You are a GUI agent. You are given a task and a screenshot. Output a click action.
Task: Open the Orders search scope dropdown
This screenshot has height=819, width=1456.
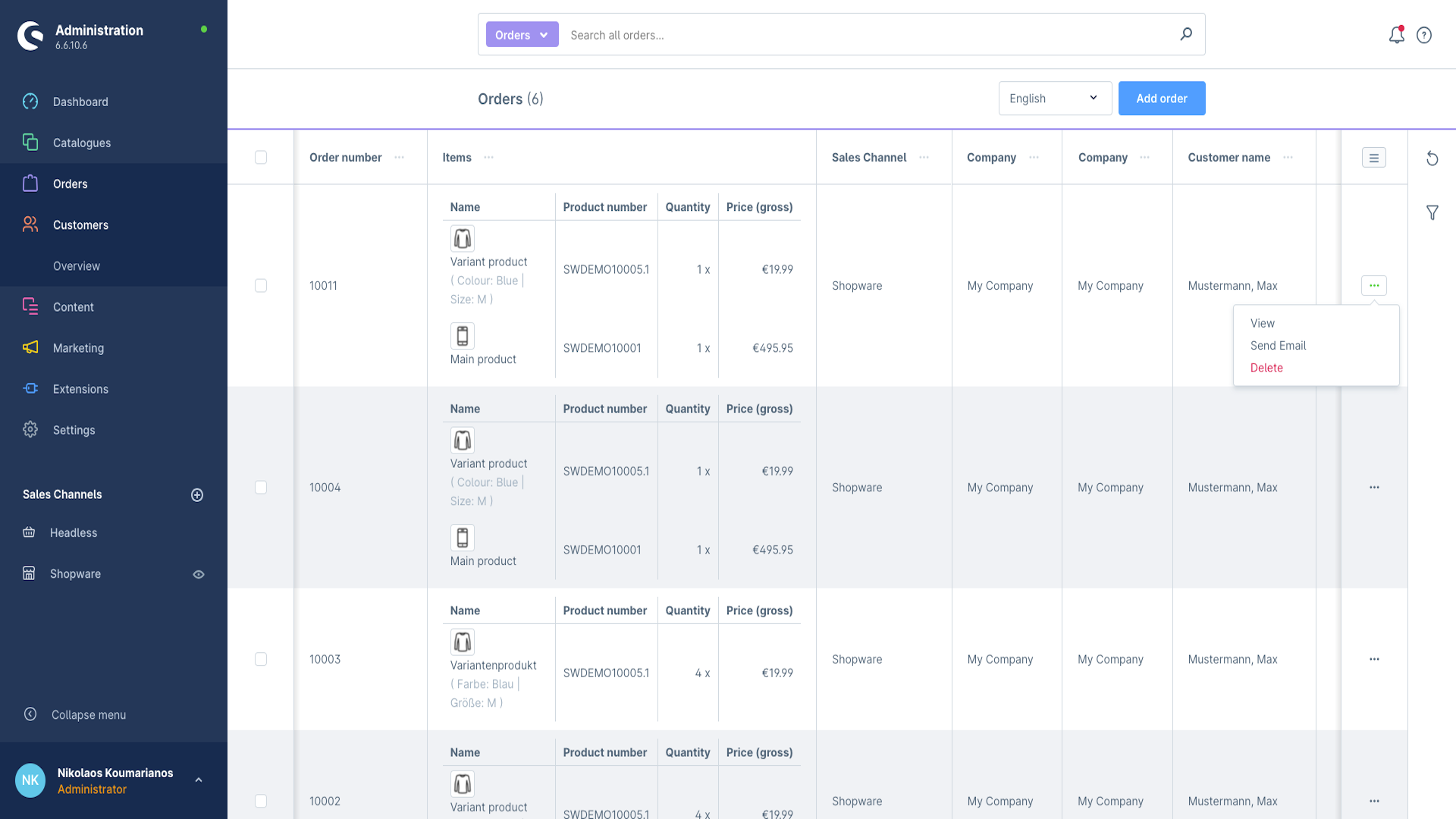pyautogui.click(x=522, y=35)
